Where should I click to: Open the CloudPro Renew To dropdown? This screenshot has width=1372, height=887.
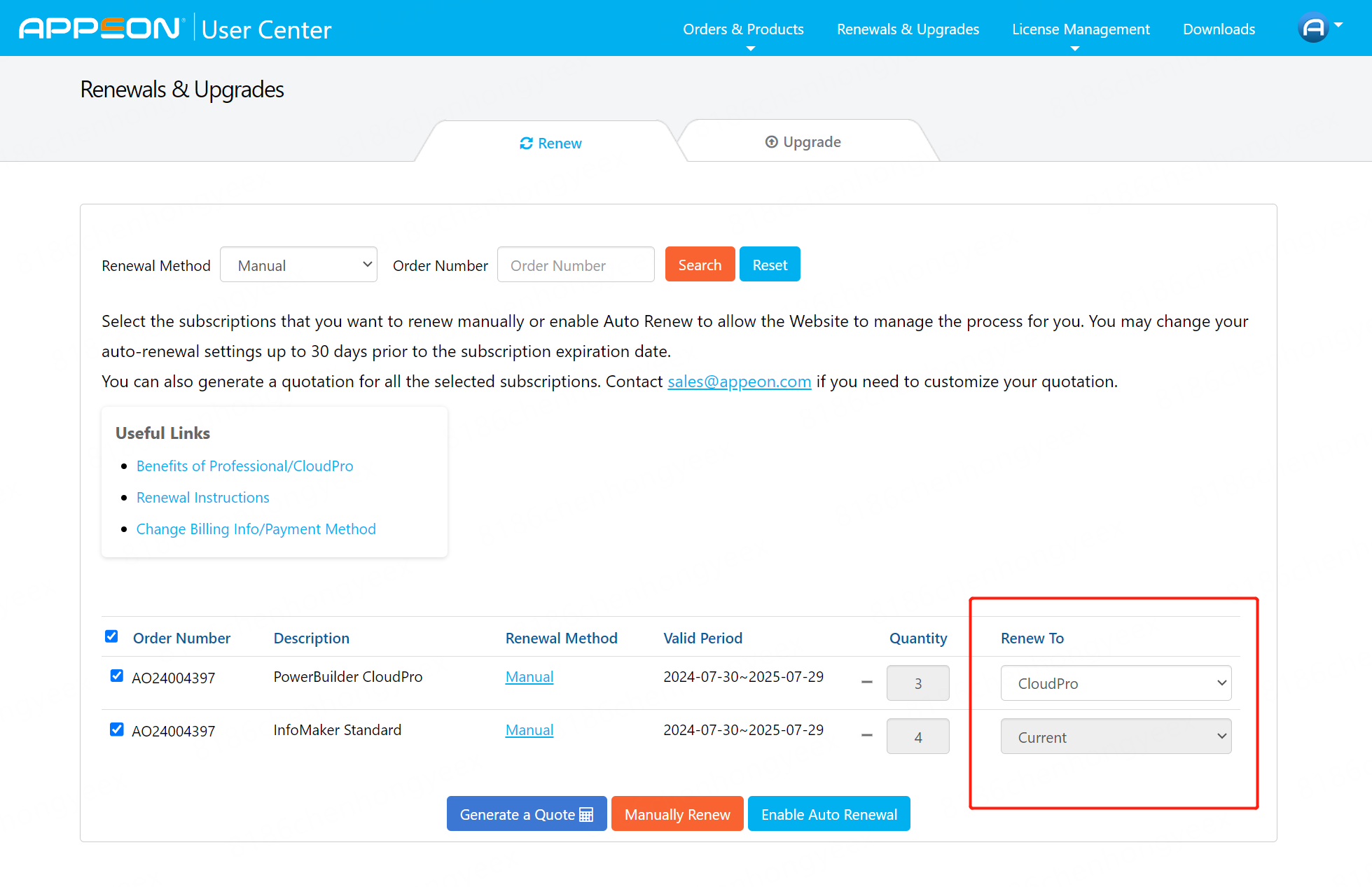1116,683
